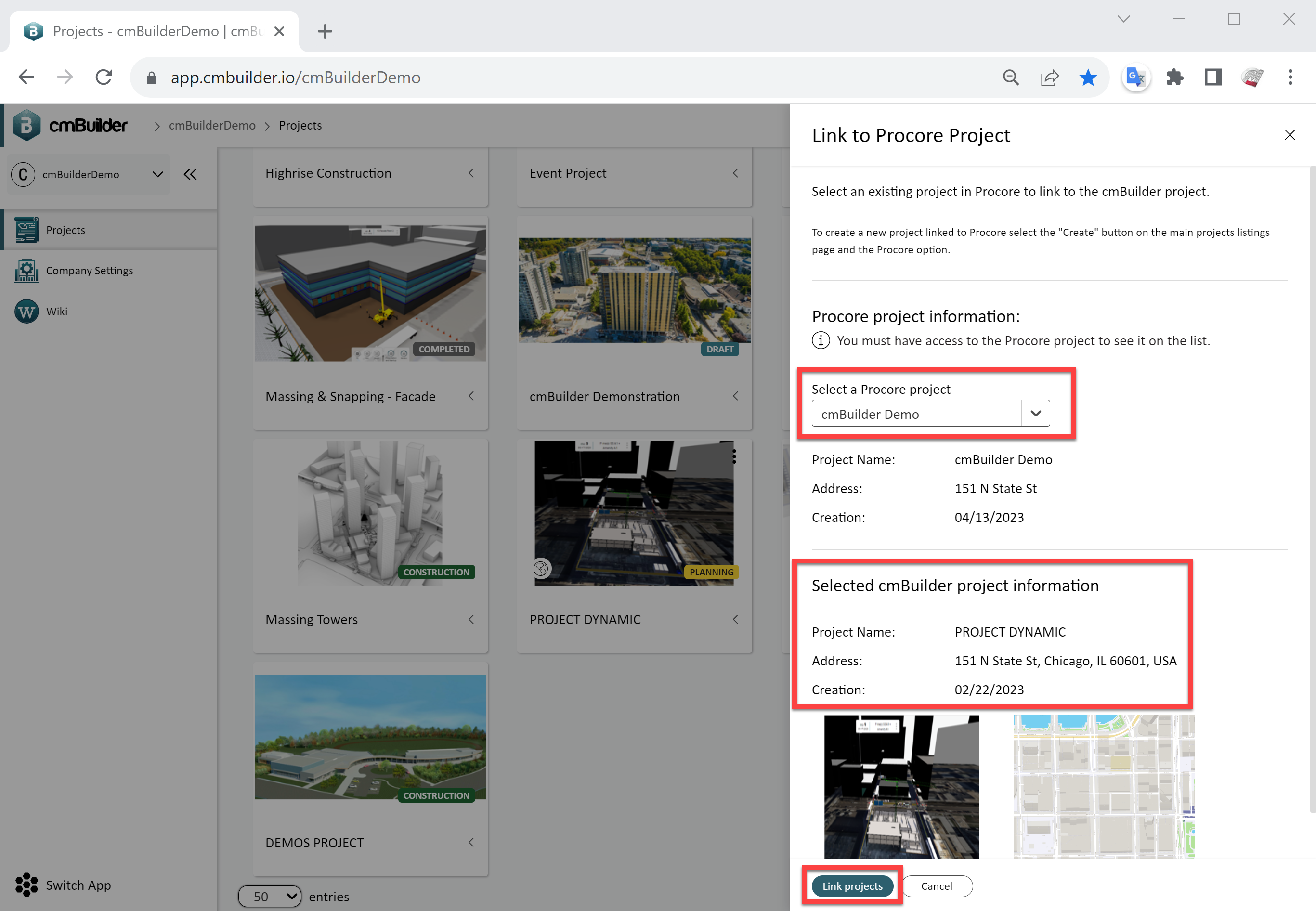This screenshot has height=911, width=1316.
Task: Open the Google Translate extension
Action: click(1135, 77)
